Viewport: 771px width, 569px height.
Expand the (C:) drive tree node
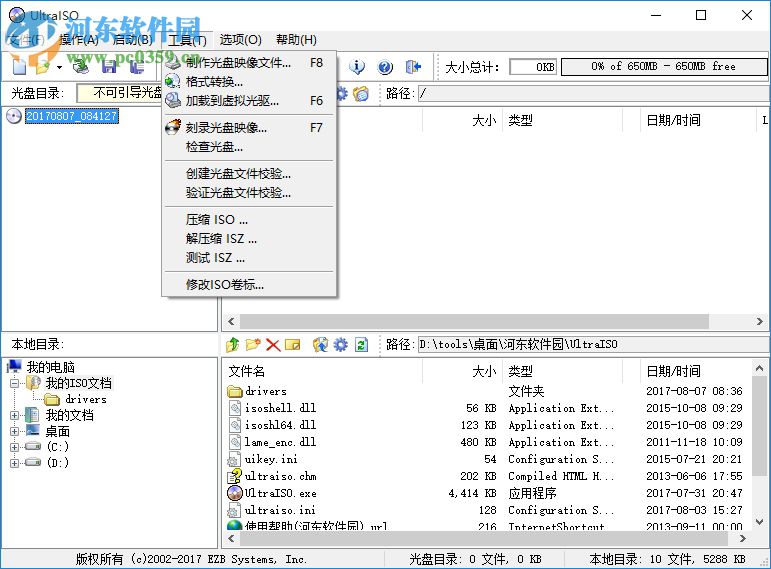tap(14, 447)
